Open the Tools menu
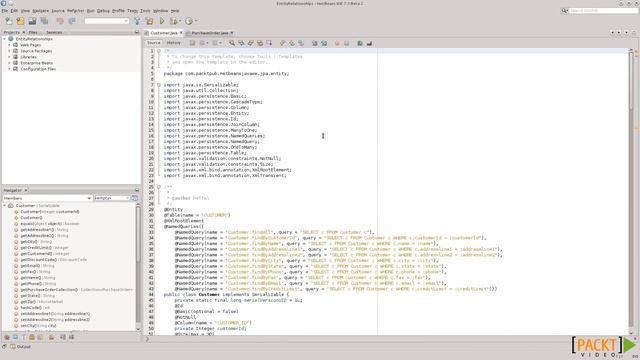 pos(145,11)
